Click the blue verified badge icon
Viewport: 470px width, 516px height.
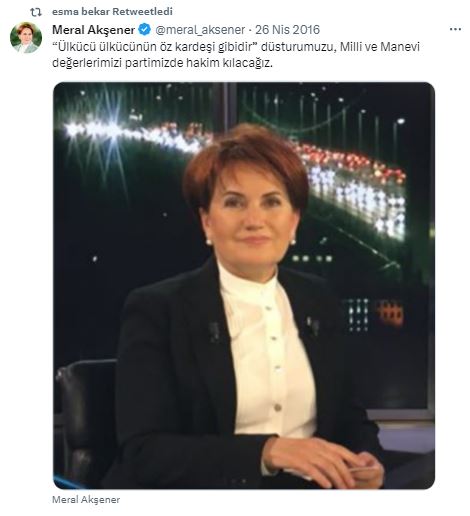point(144,30)
